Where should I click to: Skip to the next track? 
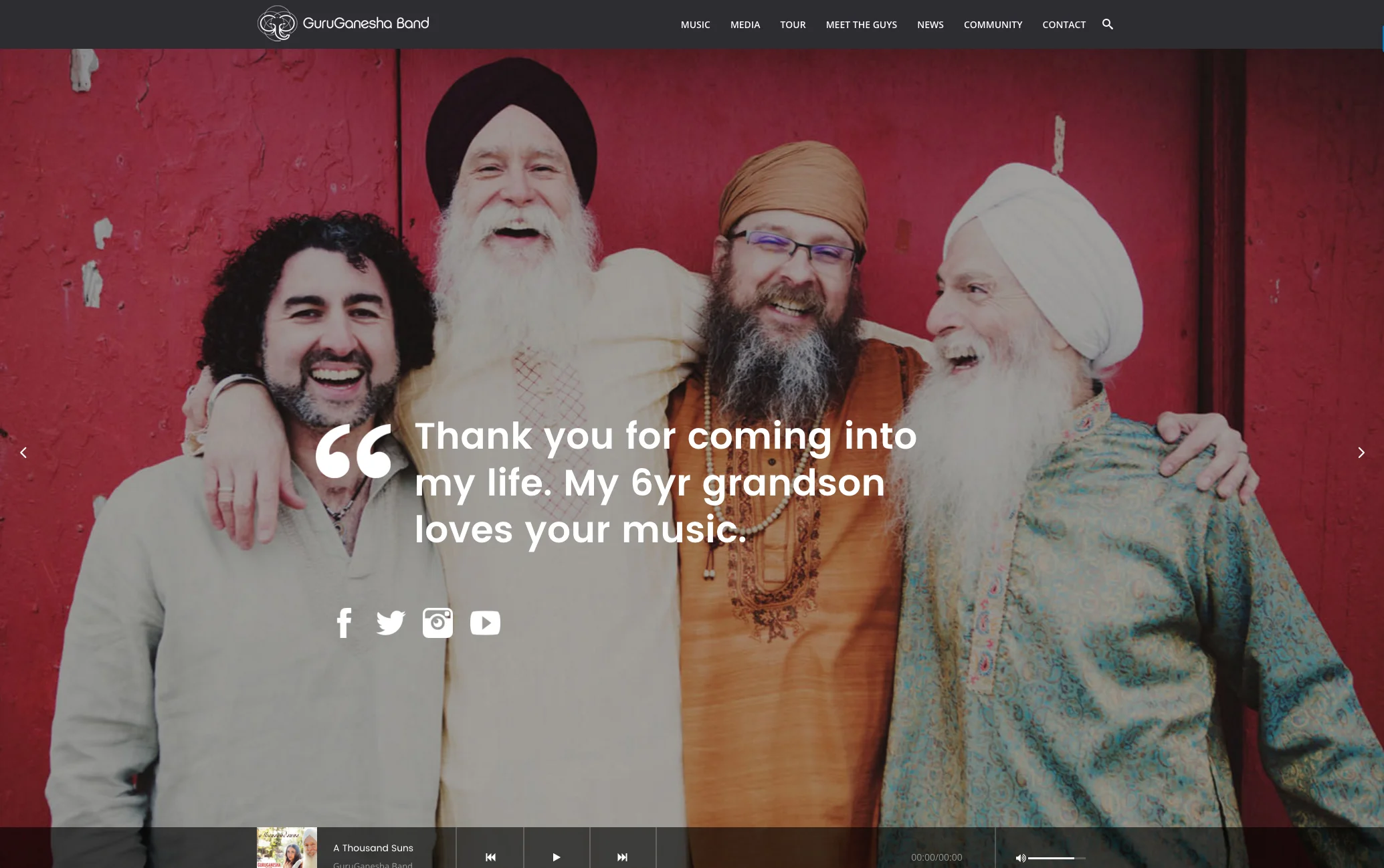click(622, 857)
